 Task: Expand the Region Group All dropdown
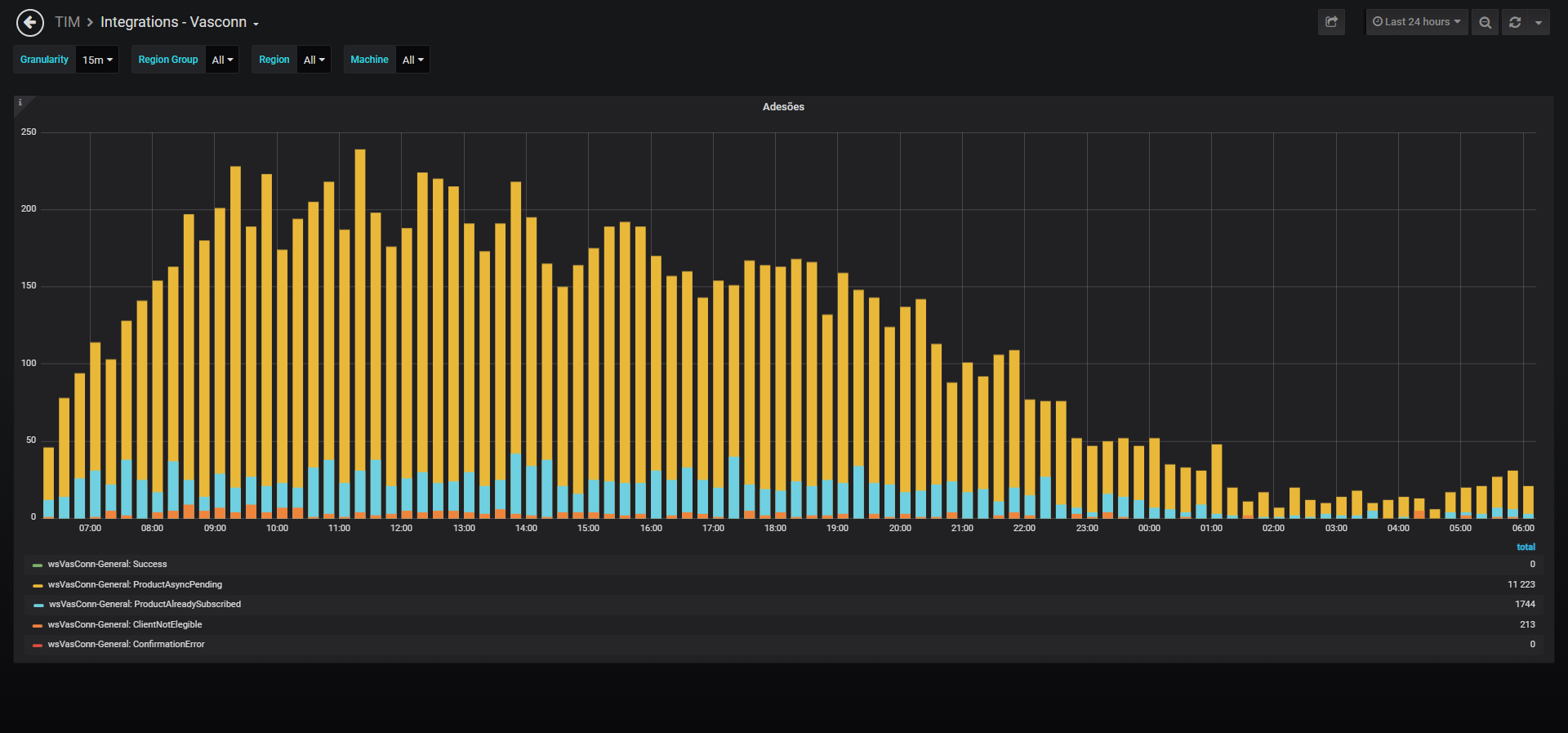tap(222, 60)
